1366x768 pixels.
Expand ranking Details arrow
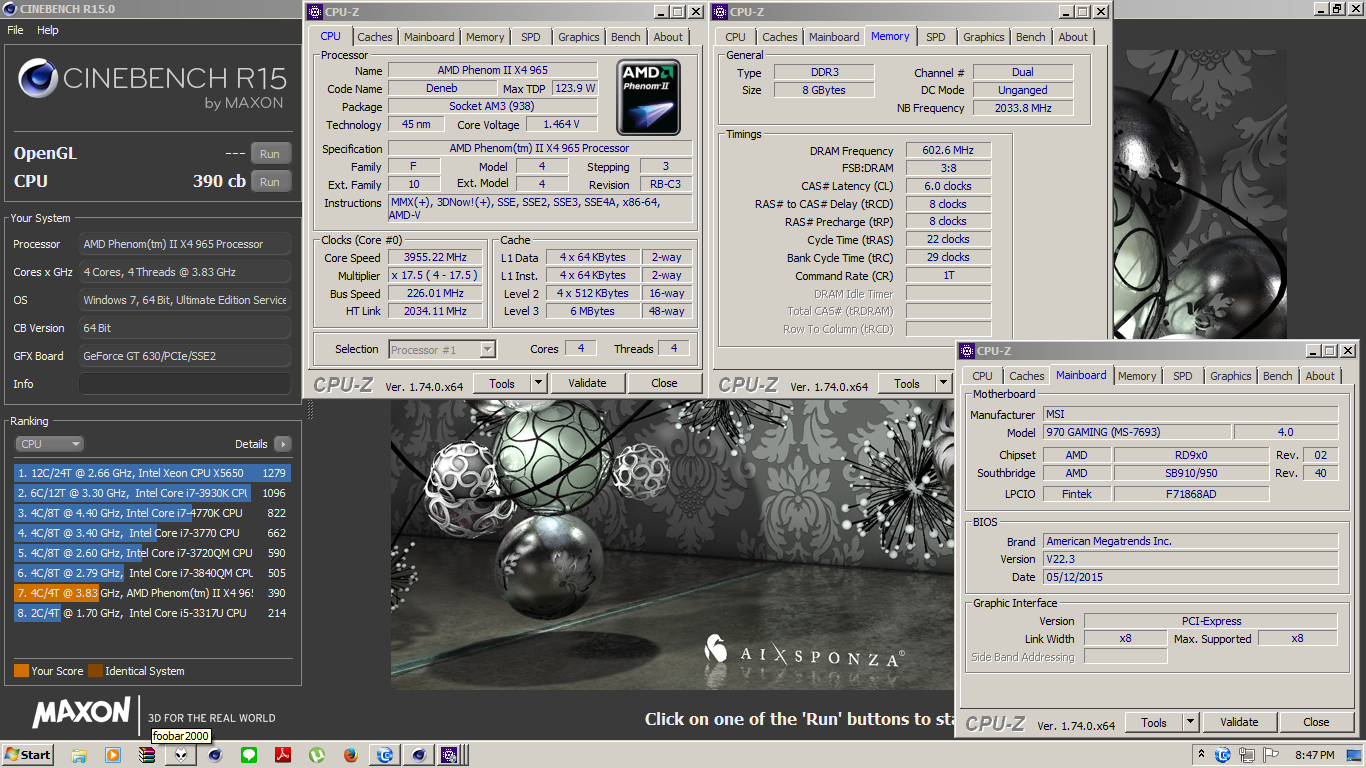coord(282,444)
